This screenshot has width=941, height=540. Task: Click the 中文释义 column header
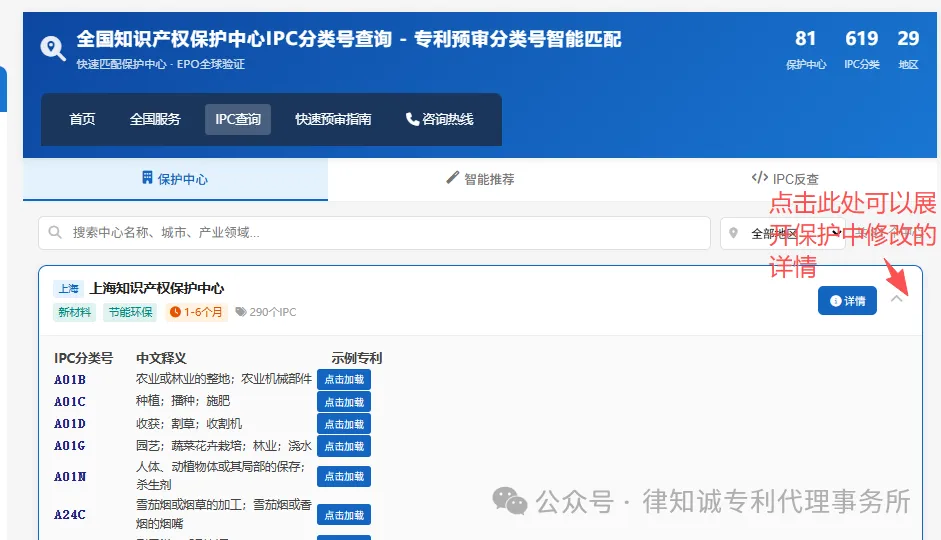pos(161,358)
